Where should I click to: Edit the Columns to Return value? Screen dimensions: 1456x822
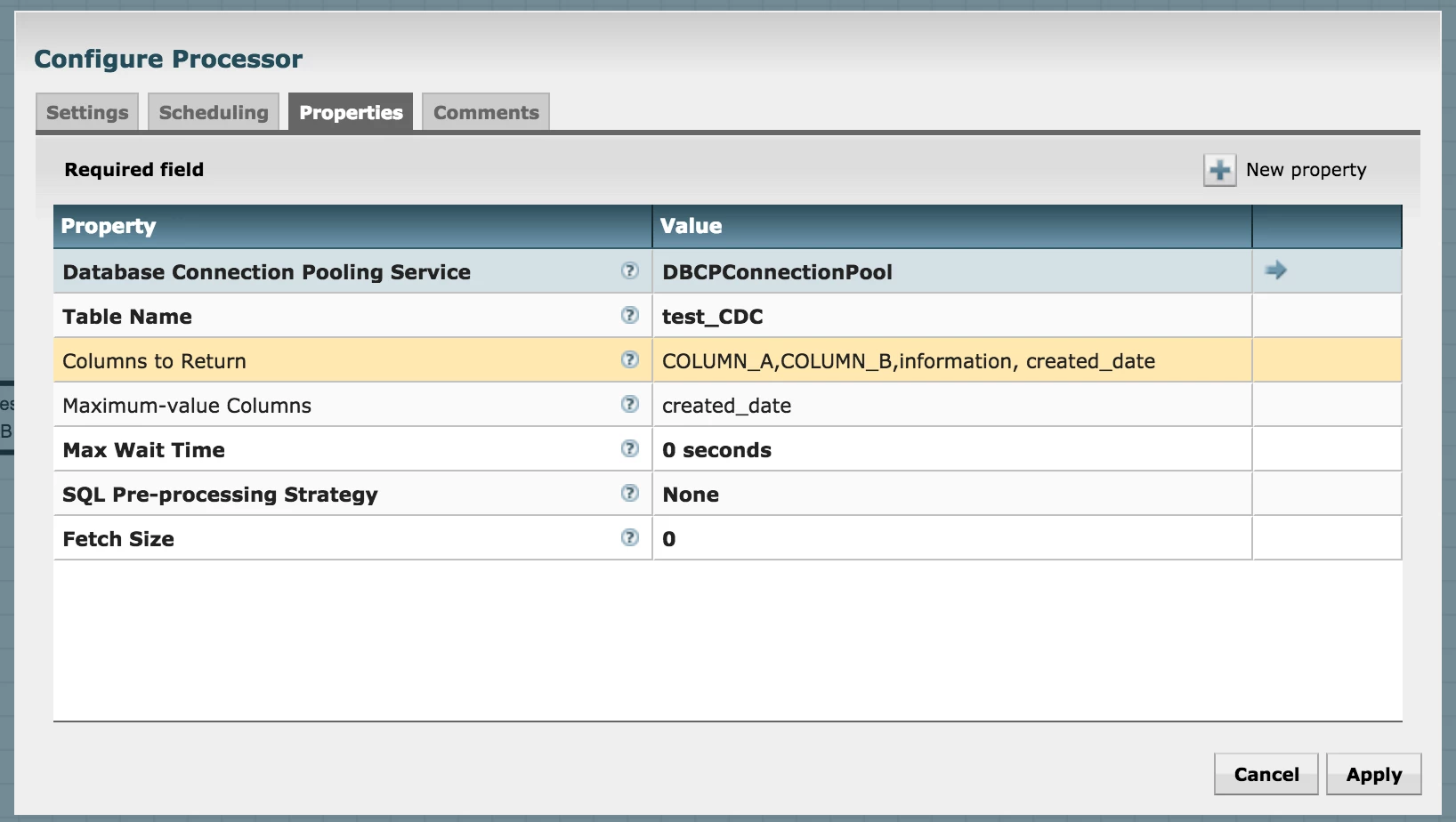coord(952,360)
